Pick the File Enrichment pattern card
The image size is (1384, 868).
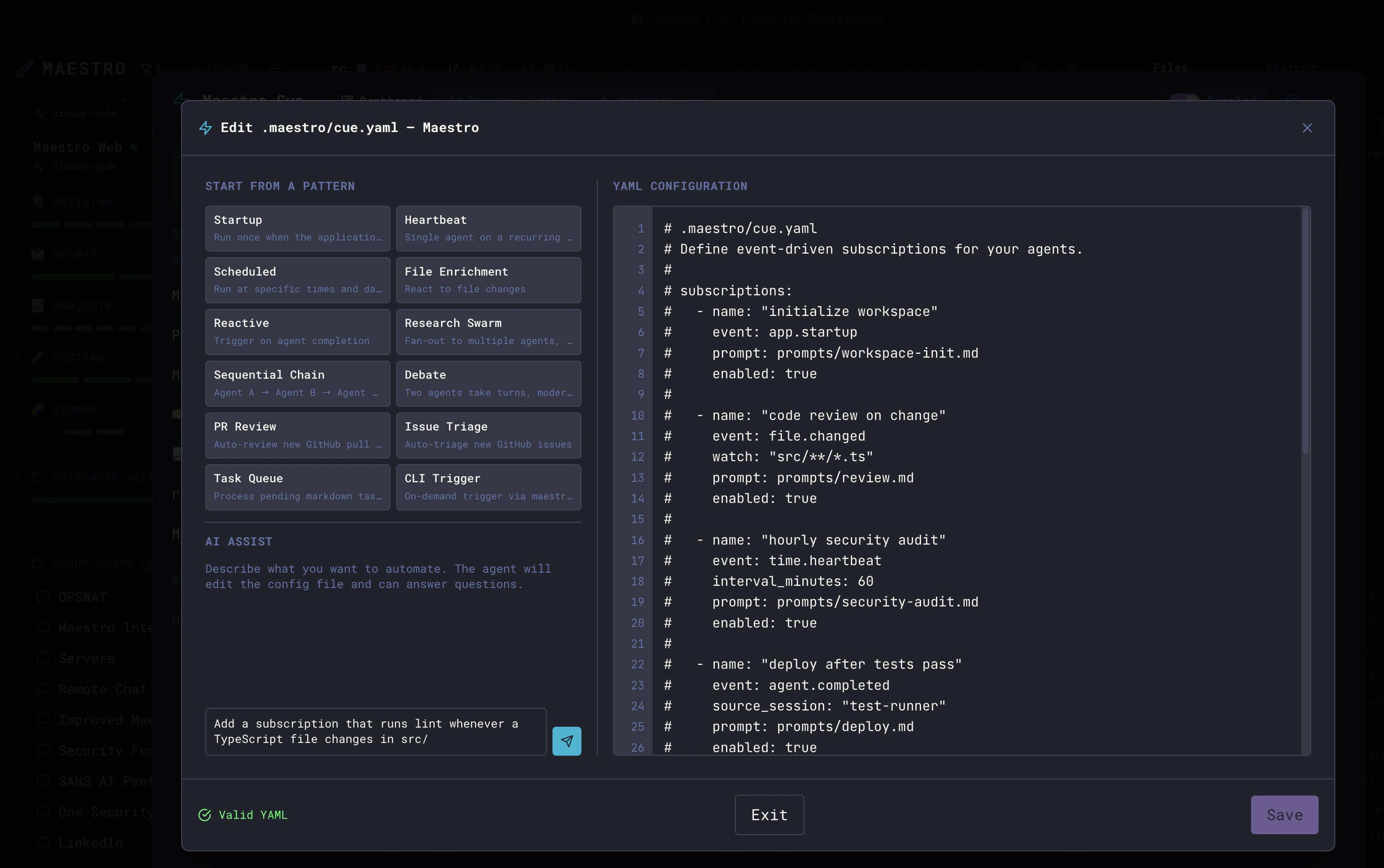(488, 280)
